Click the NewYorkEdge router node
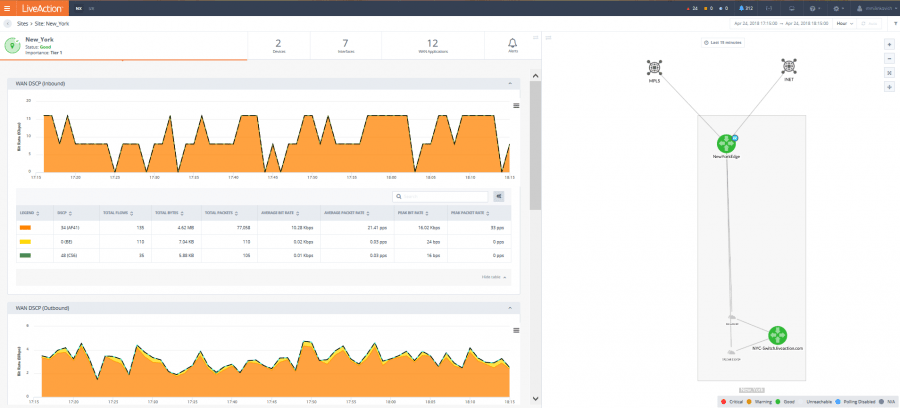Screen dimensions: 900x408 tap(725, 144)
